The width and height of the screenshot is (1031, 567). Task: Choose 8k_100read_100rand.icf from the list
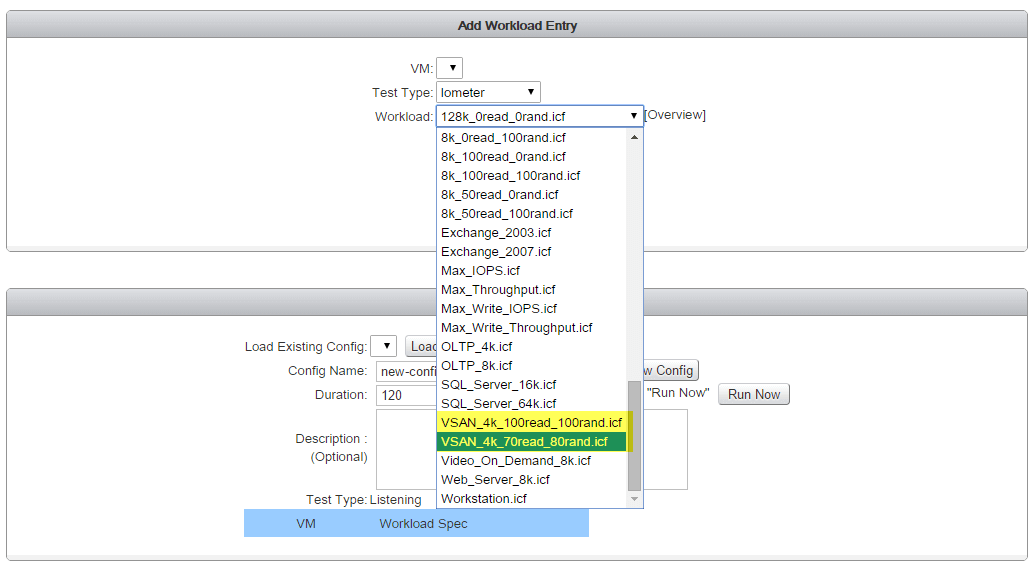[x=533, y=176]
